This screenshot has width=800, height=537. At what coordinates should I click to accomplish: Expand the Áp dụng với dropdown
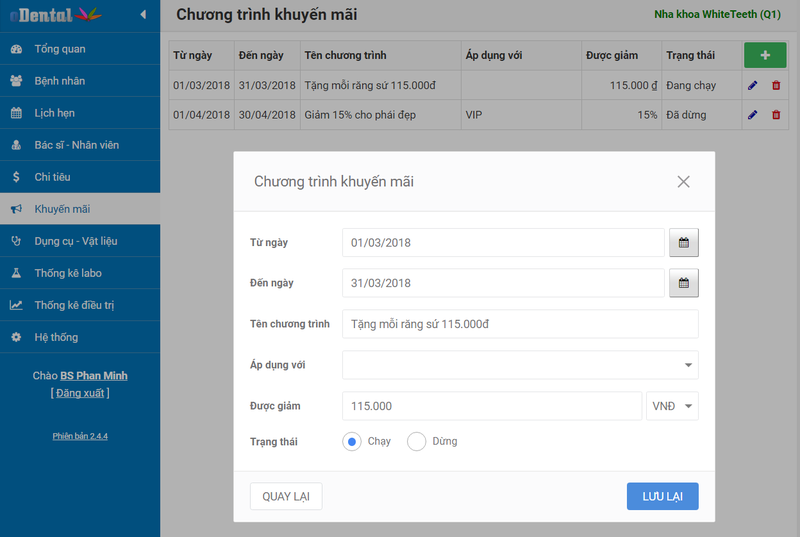pyautogui.click(x=520, y=365)
